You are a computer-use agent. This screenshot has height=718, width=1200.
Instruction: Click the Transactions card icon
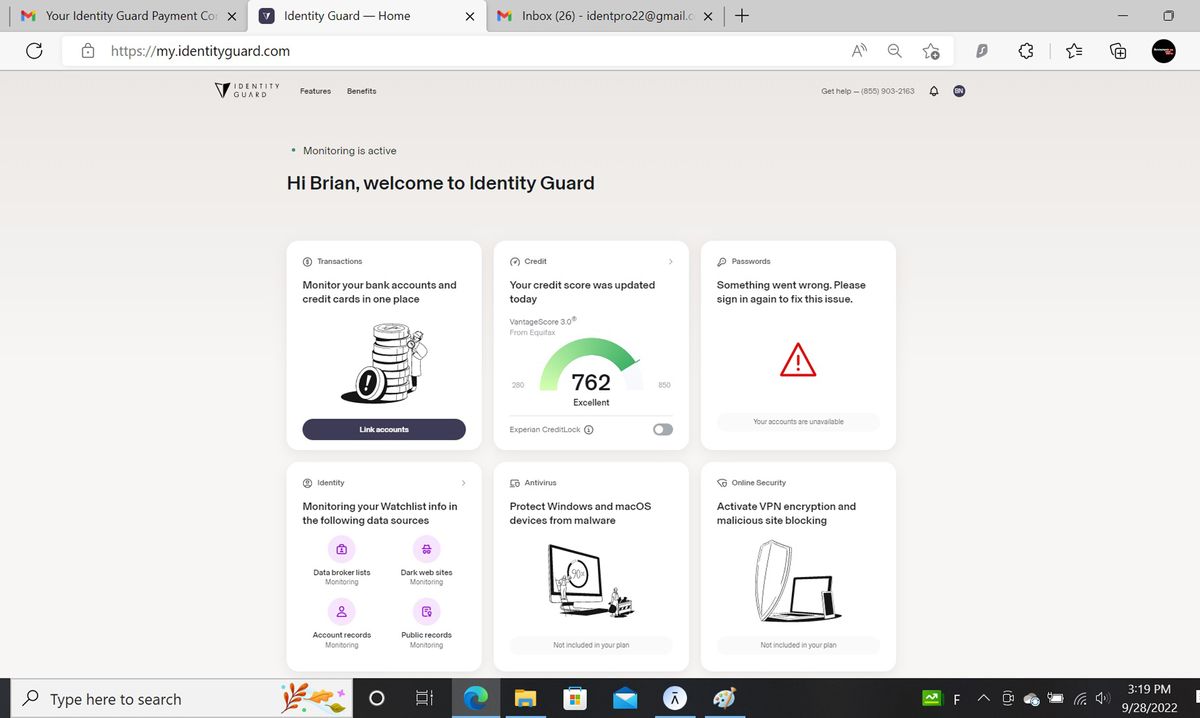(306, 261)
